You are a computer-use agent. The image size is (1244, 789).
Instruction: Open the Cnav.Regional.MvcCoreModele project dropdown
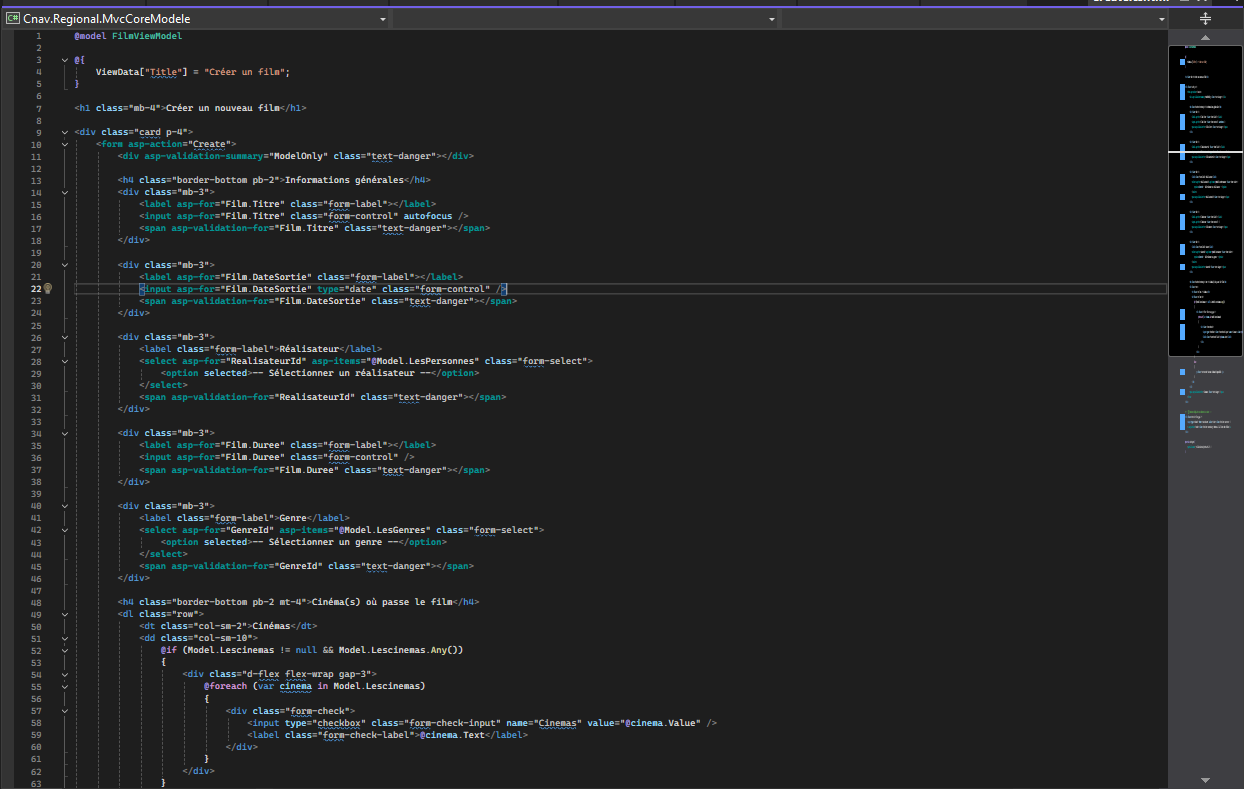coord(381,17)
